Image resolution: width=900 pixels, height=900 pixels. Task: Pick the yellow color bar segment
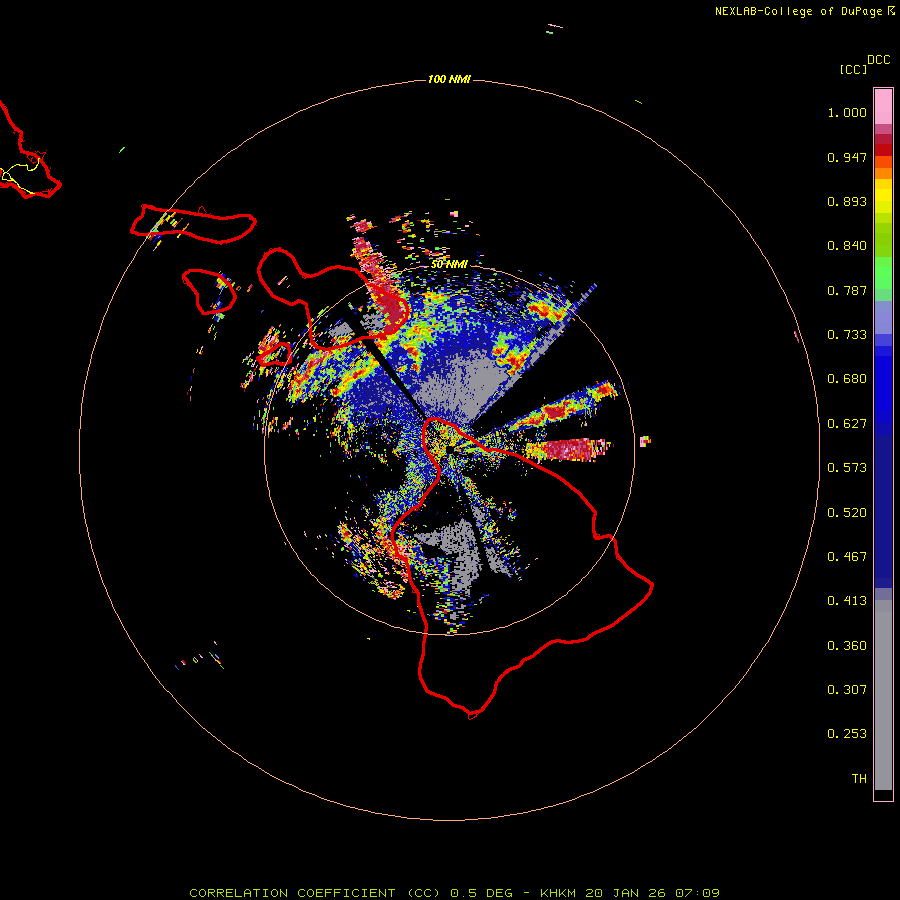(883, 196)
